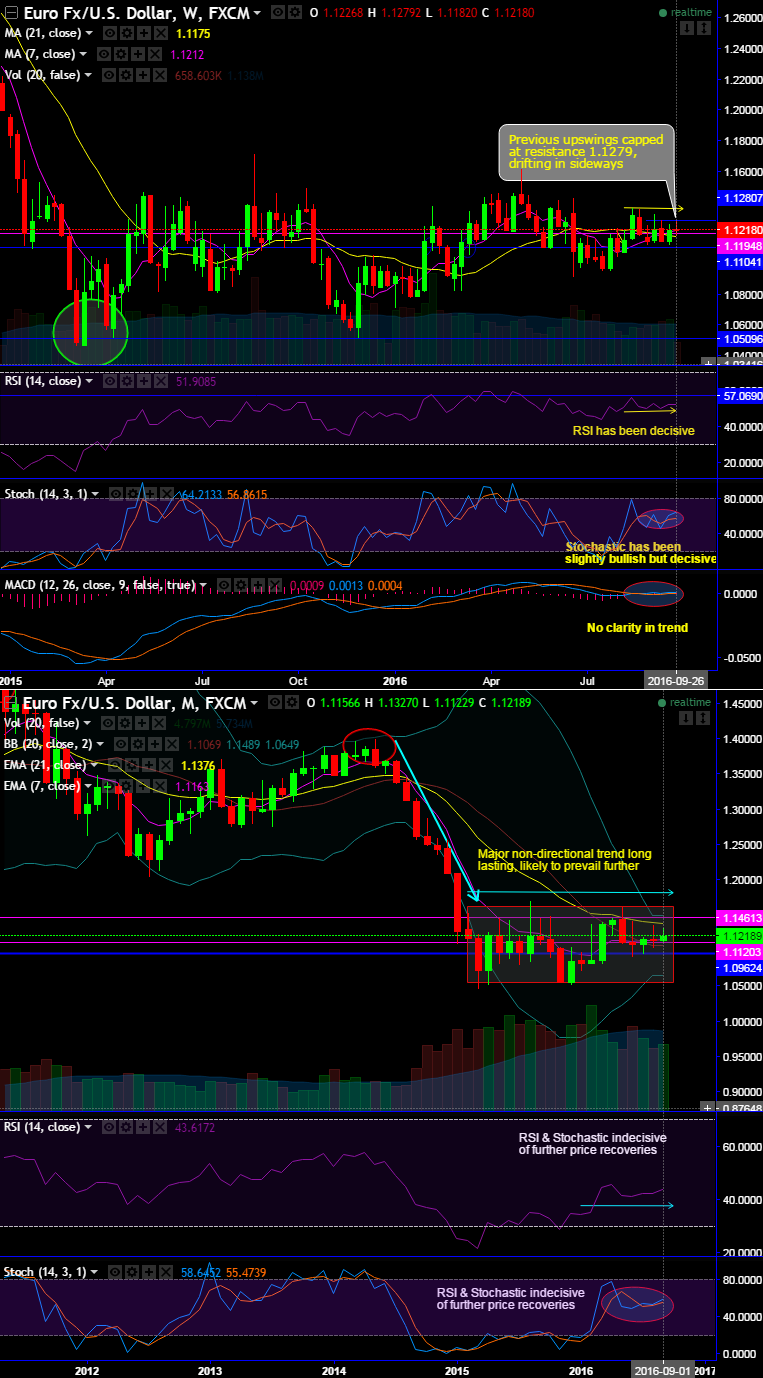Open MA (7, close) dropdown arrow
This screenshot has width=763, height=1378.
(83, 54)
